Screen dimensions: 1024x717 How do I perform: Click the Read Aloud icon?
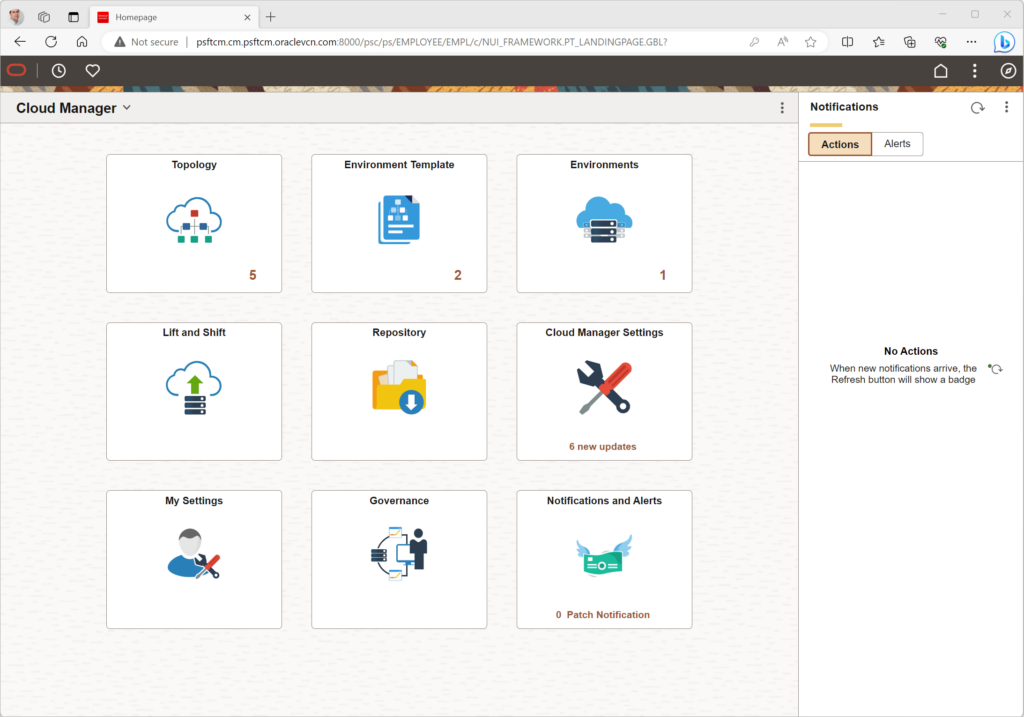tap(782, 42)
